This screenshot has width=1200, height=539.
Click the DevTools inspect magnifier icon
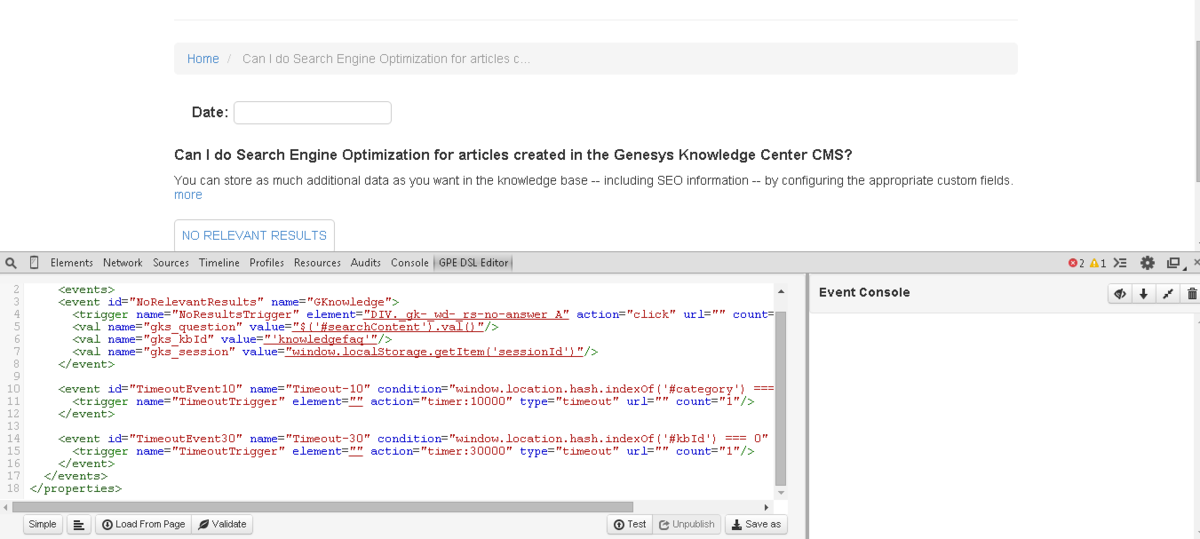point(11,263)
